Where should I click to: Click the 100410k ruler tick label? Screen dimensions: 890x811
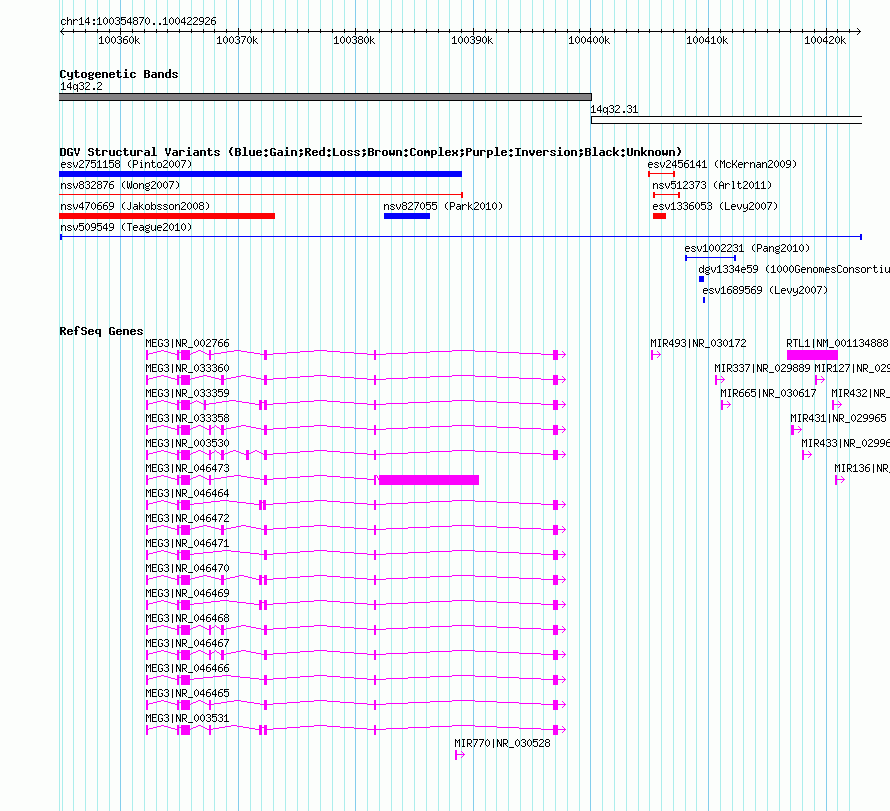(x=707, y=41)
